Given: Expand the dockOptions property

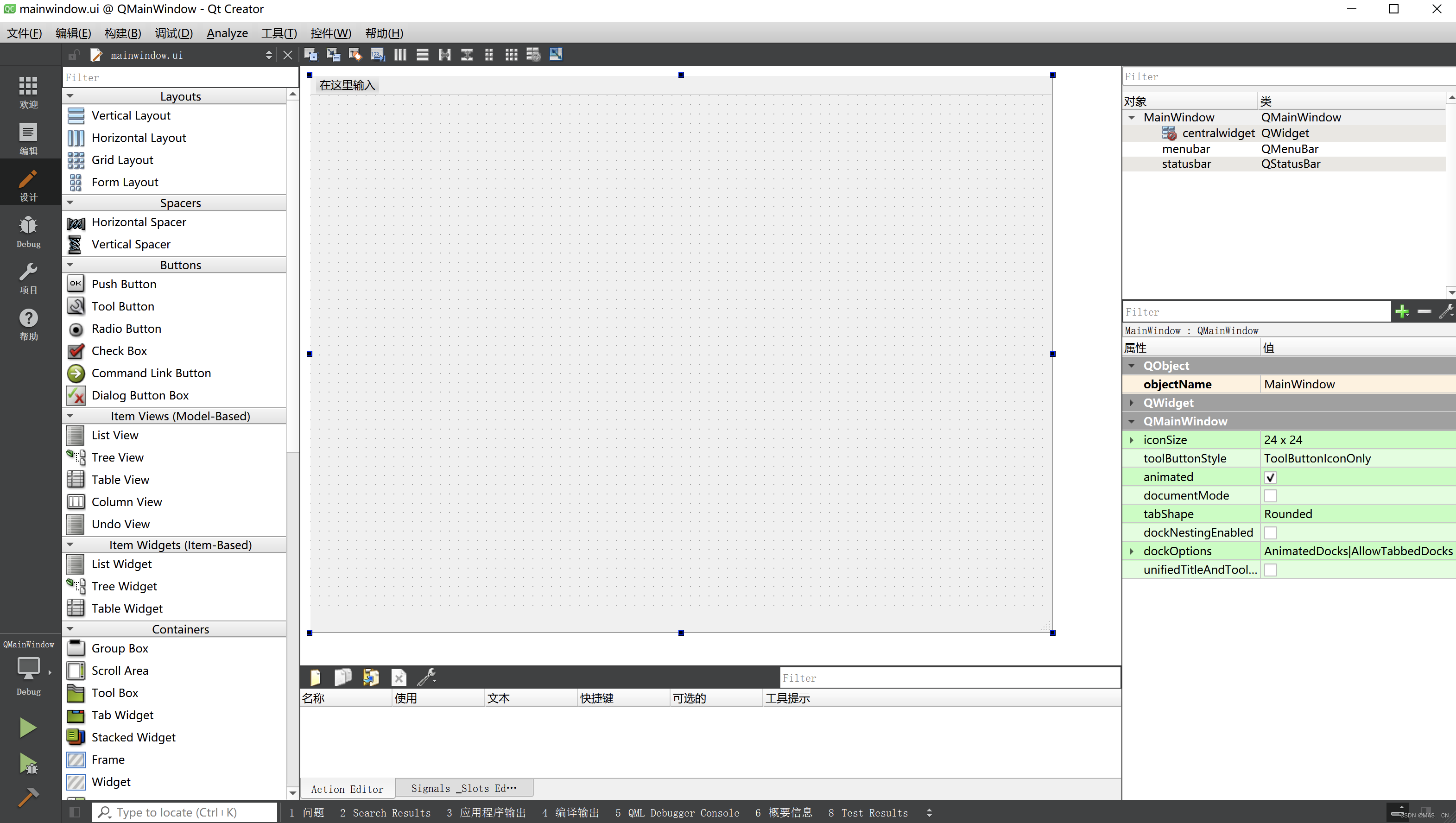Looking at the screenshot, I should (x=1132, y=551).
